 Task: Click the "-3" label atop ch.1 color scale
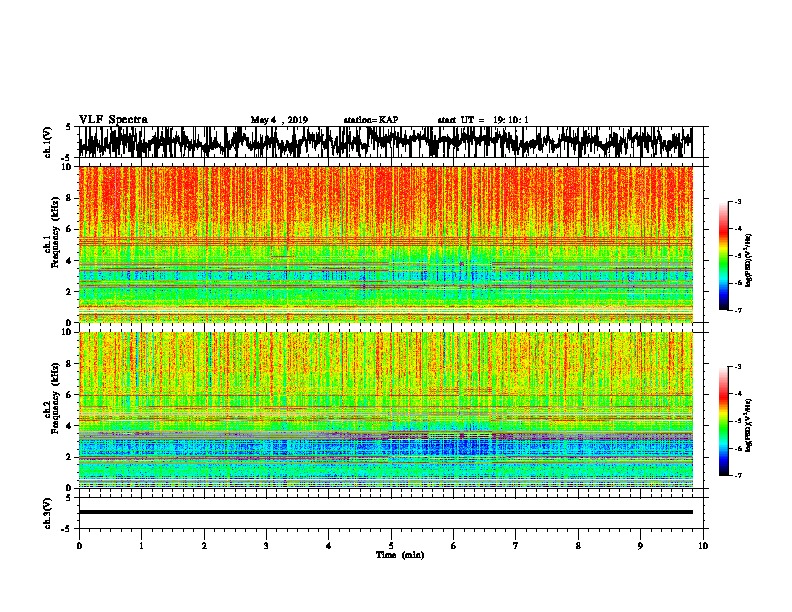tap(737, 201)
